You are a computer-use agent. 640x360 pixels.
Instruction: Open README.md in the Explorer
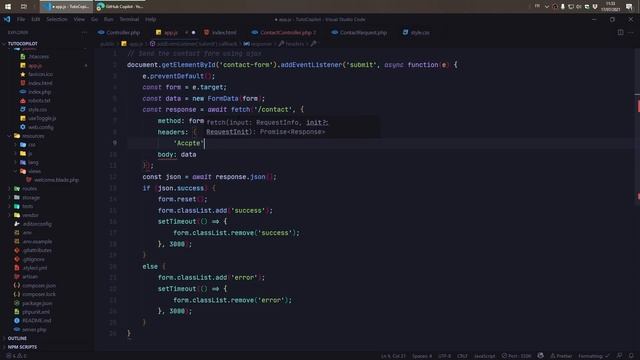(x=37, y=321)
